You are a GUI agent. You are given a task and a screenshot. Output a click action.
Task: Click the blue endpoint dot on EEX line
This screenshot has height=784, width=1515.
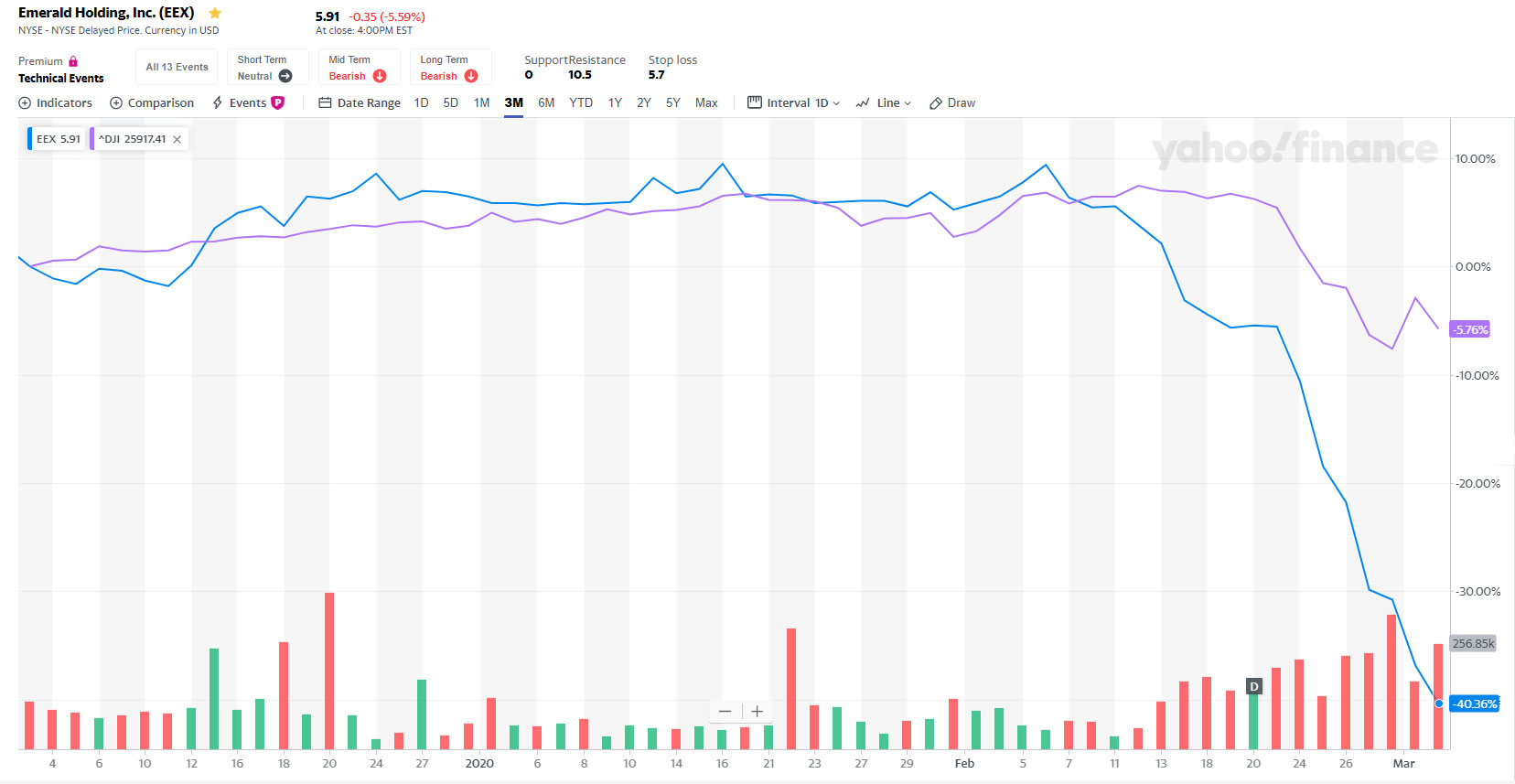point(1439,703)
